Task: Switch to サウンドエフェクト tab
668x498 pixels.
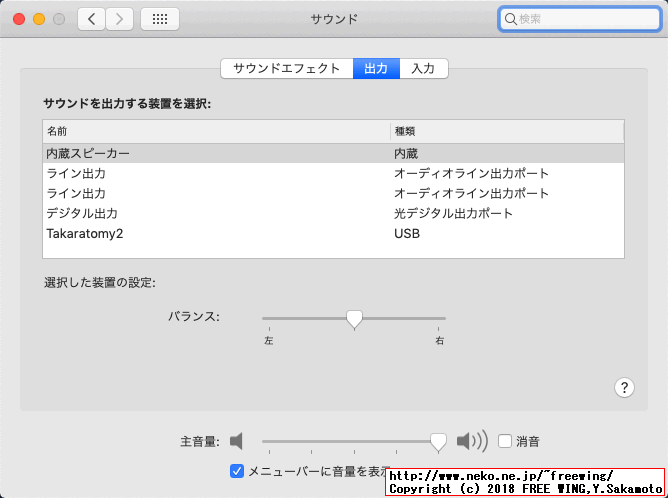Action: 287,69
